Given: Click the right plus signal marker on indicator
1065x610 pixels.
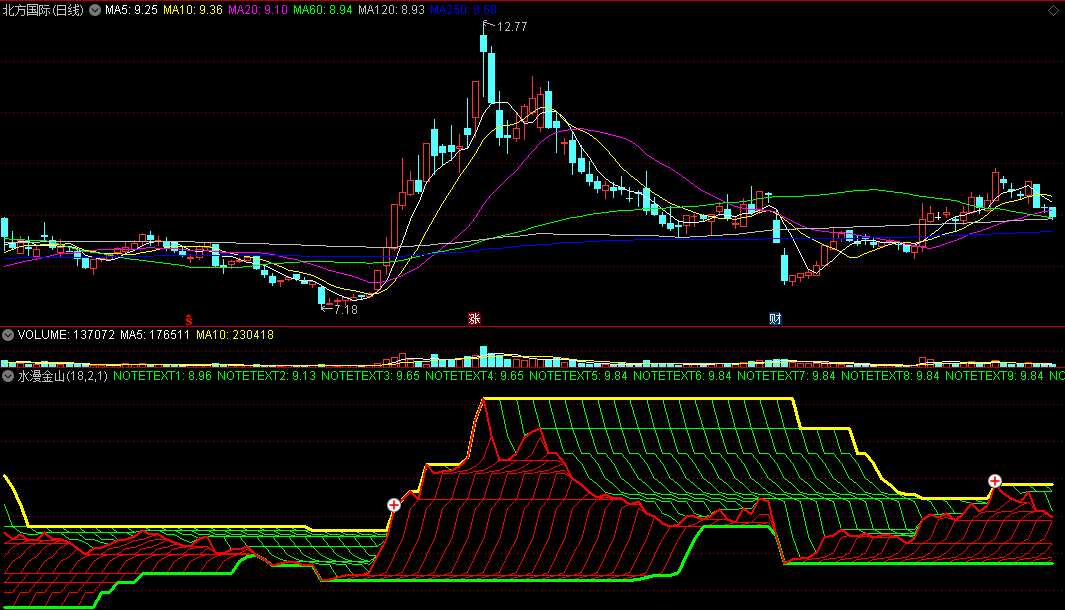Looking at the screenshot, I should click(x=994, y=481).
